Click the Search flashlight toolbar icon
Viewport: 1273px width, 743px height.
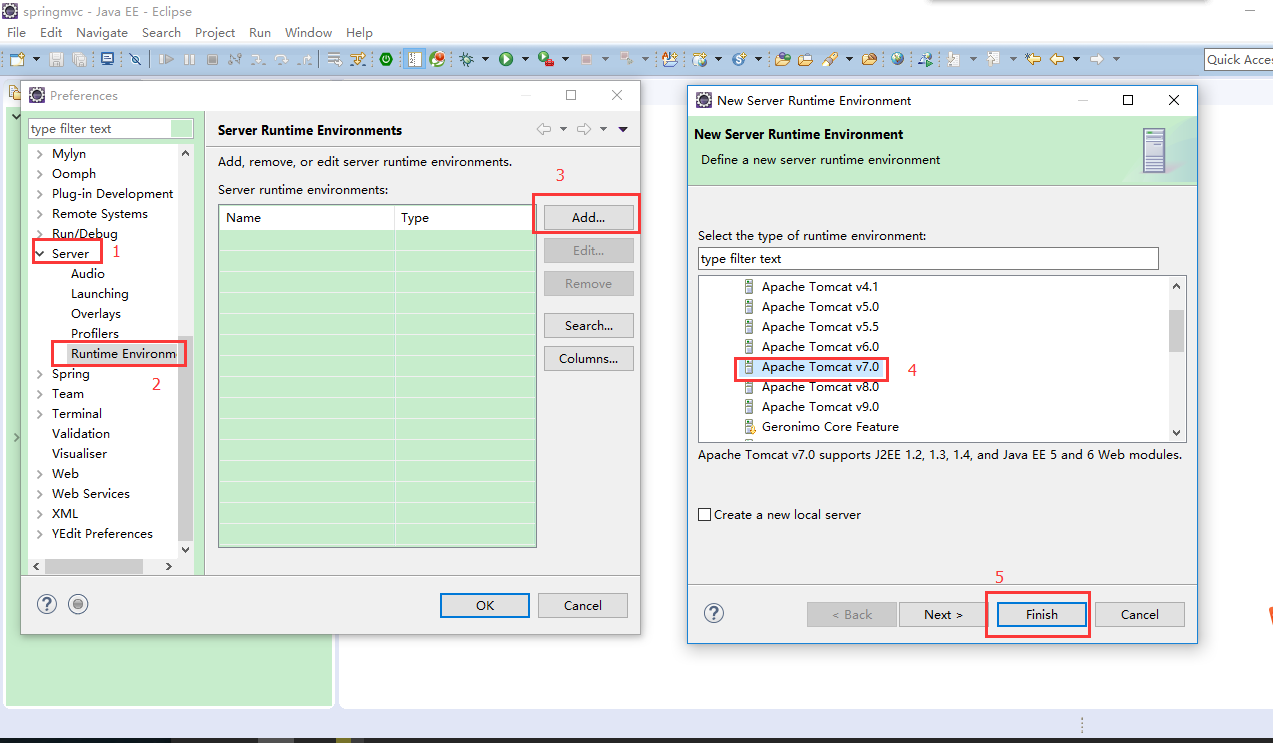830,59
